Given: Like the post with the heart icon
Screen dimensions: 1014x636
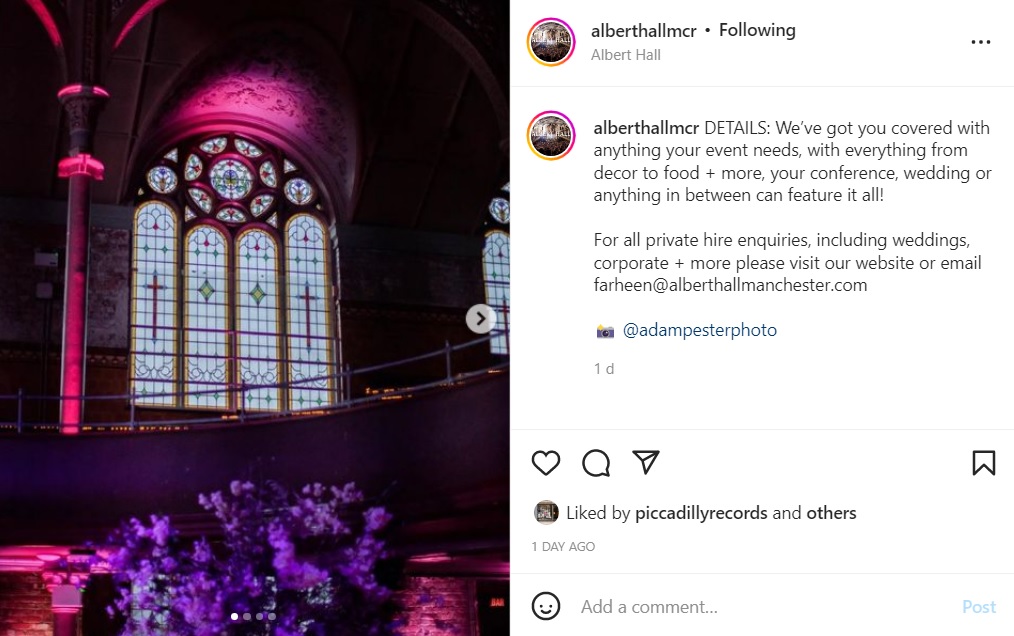Looking at the screenshot, I should pos(546,463).
